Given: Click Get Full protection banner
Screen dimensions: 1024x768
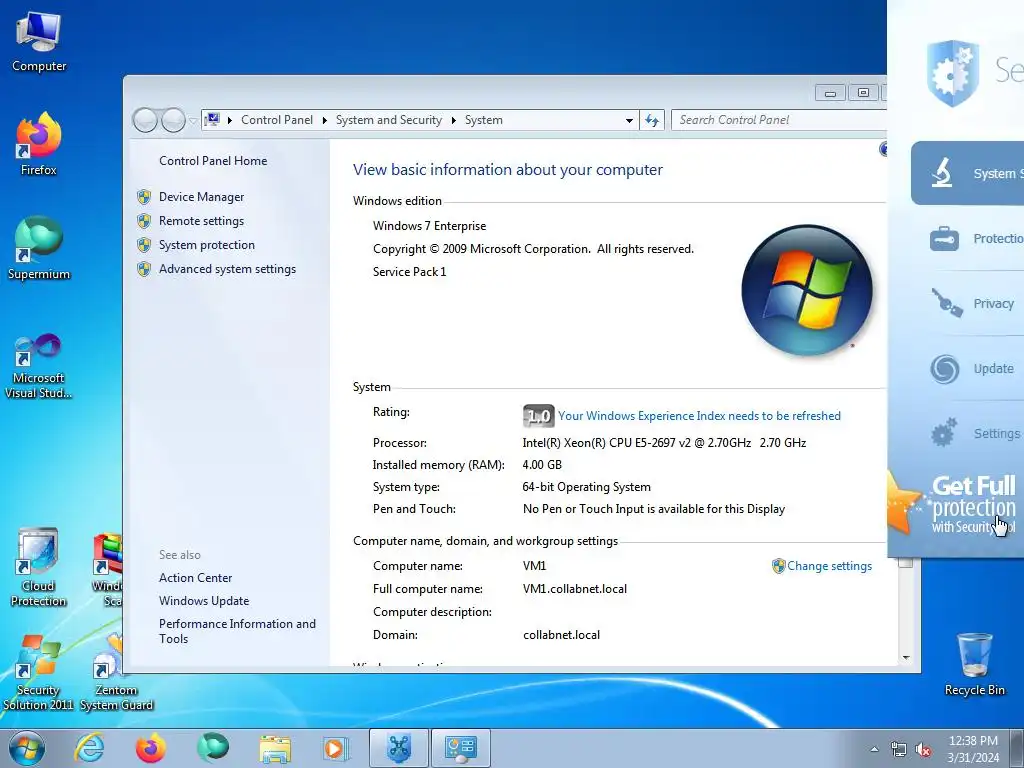Looking at the screenshot, I should coord(956,505).
